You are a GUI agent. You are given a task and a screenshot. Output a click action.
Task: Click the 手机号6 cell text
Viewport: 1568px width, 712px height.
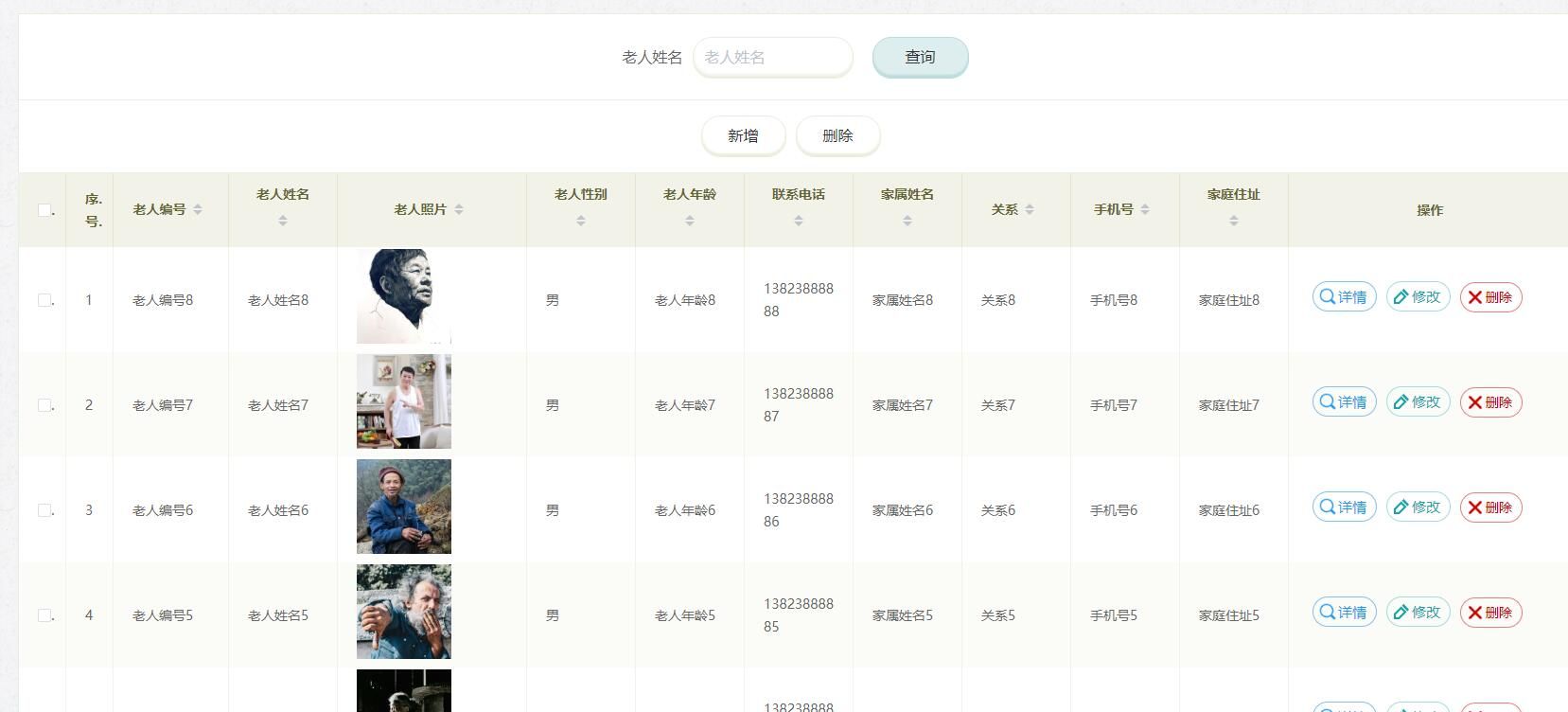1114,510
